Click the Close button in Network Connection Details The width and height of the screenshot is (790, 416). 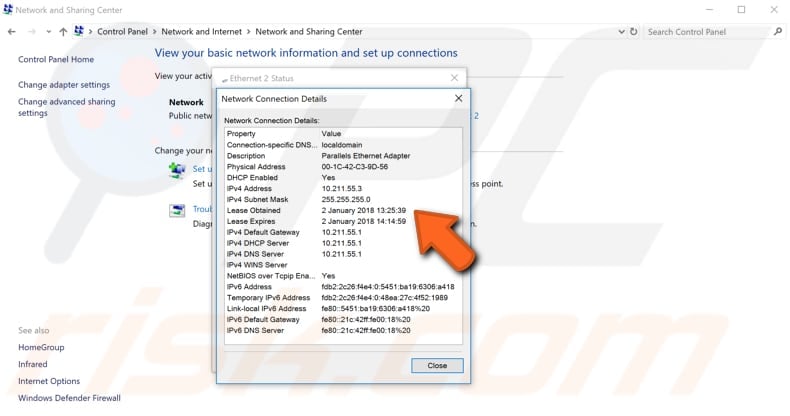[437, 366]
